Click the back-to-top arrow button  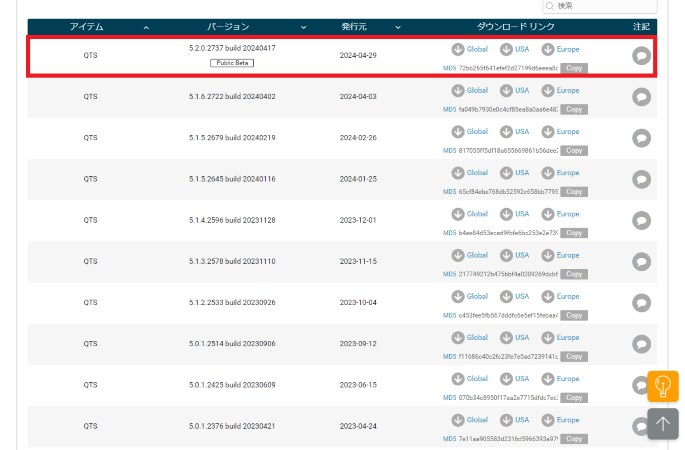coord(663,424)
